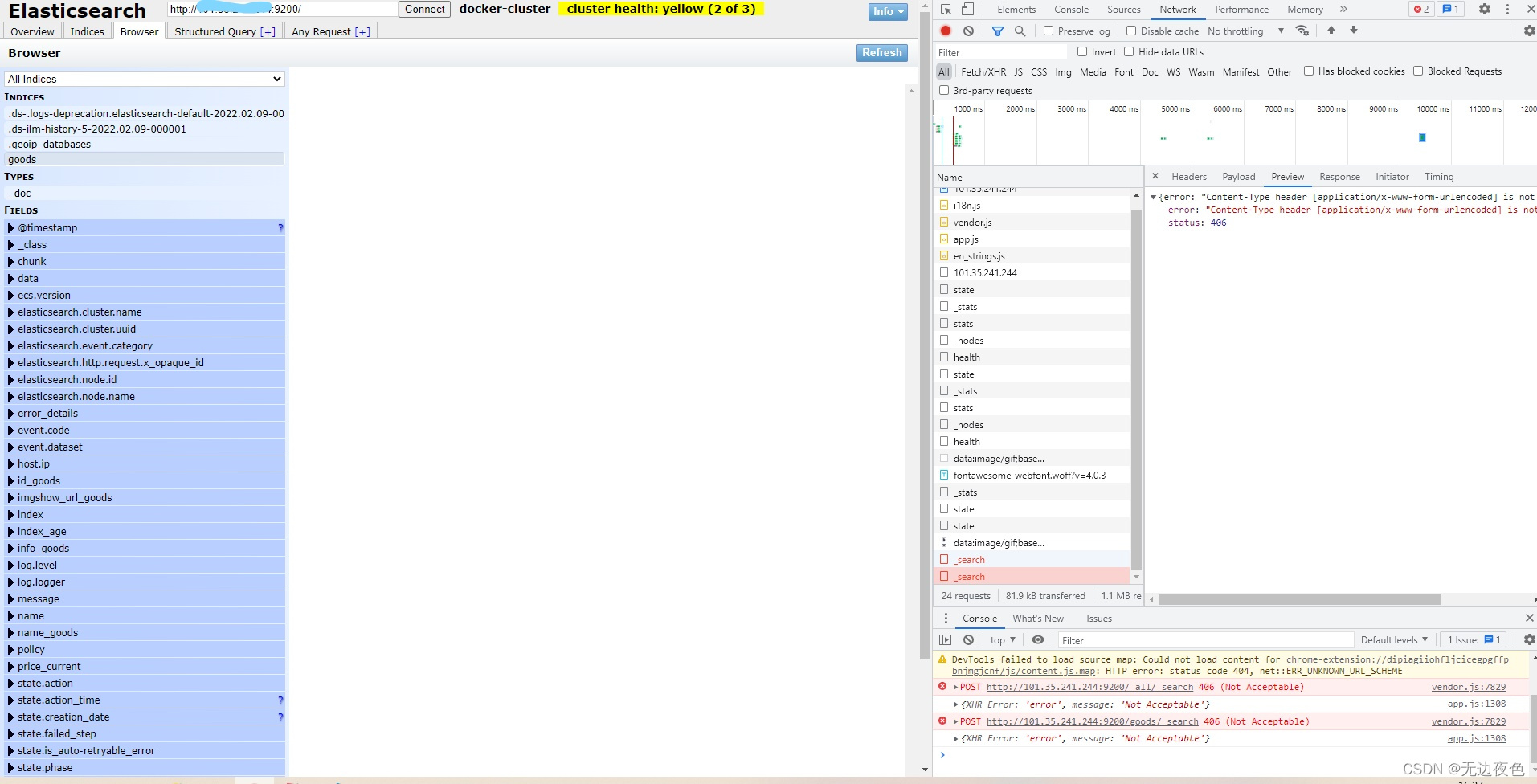Toggle the device toolbar icon

pos(967,9)
